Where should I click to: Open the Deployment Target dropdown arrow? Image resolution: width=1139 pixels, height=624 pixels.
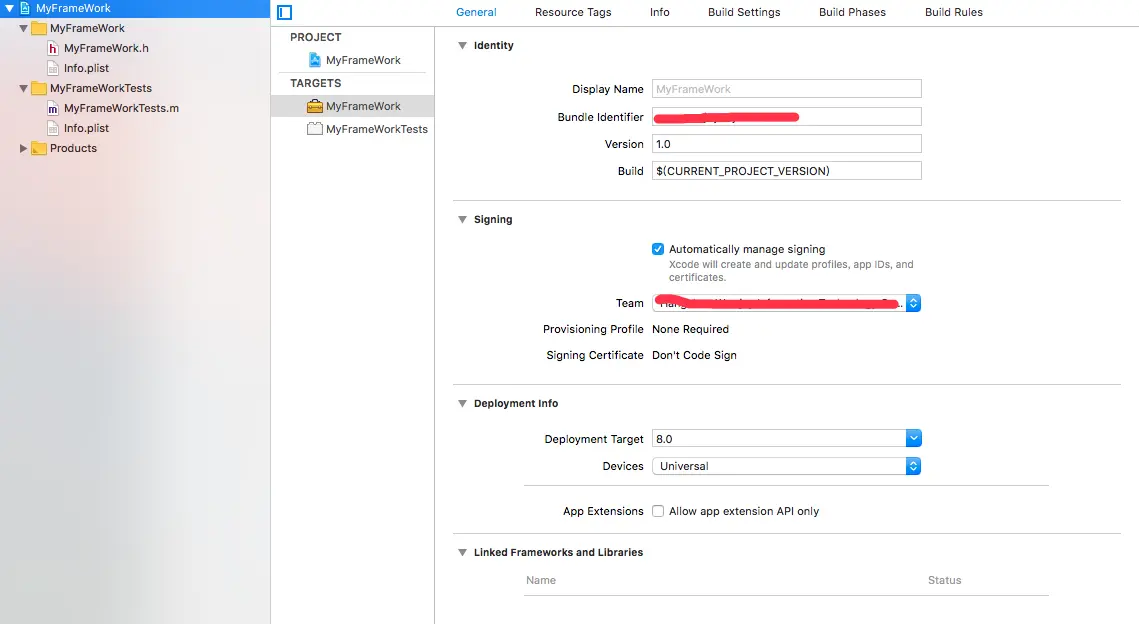tap(914, 439)
